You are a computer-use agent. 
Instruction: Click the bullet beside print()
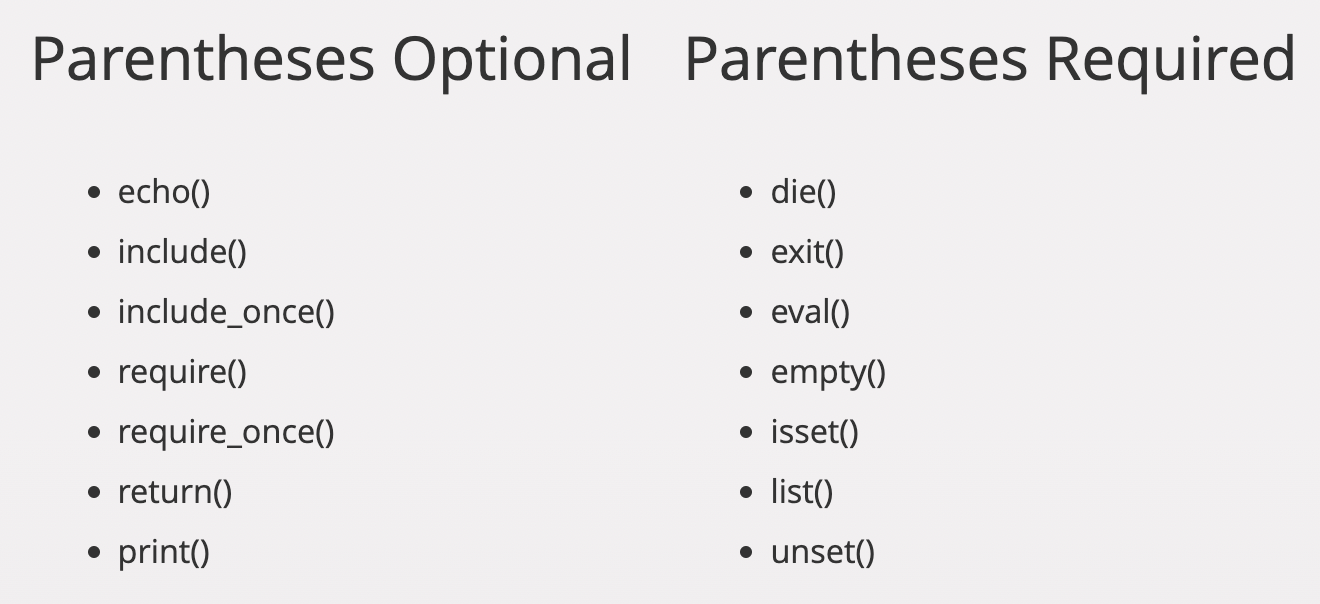pyautogui.click(x=95, y=552)
